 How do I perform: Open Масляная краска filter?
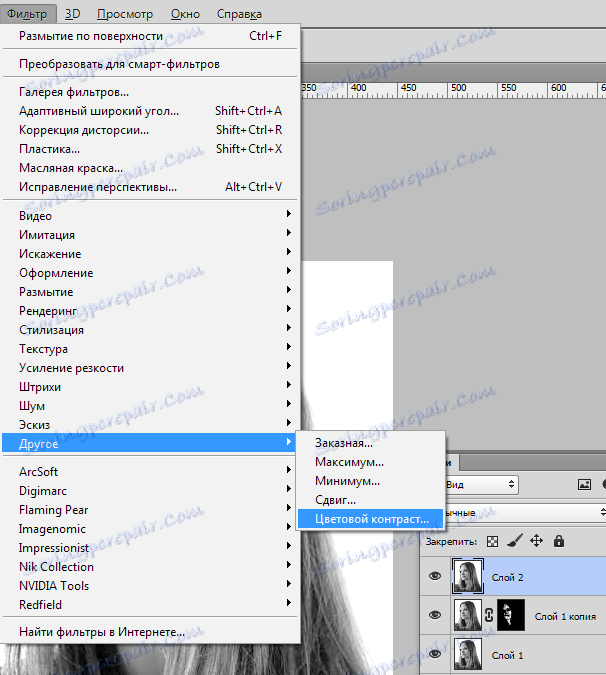[x=149, y=167]
